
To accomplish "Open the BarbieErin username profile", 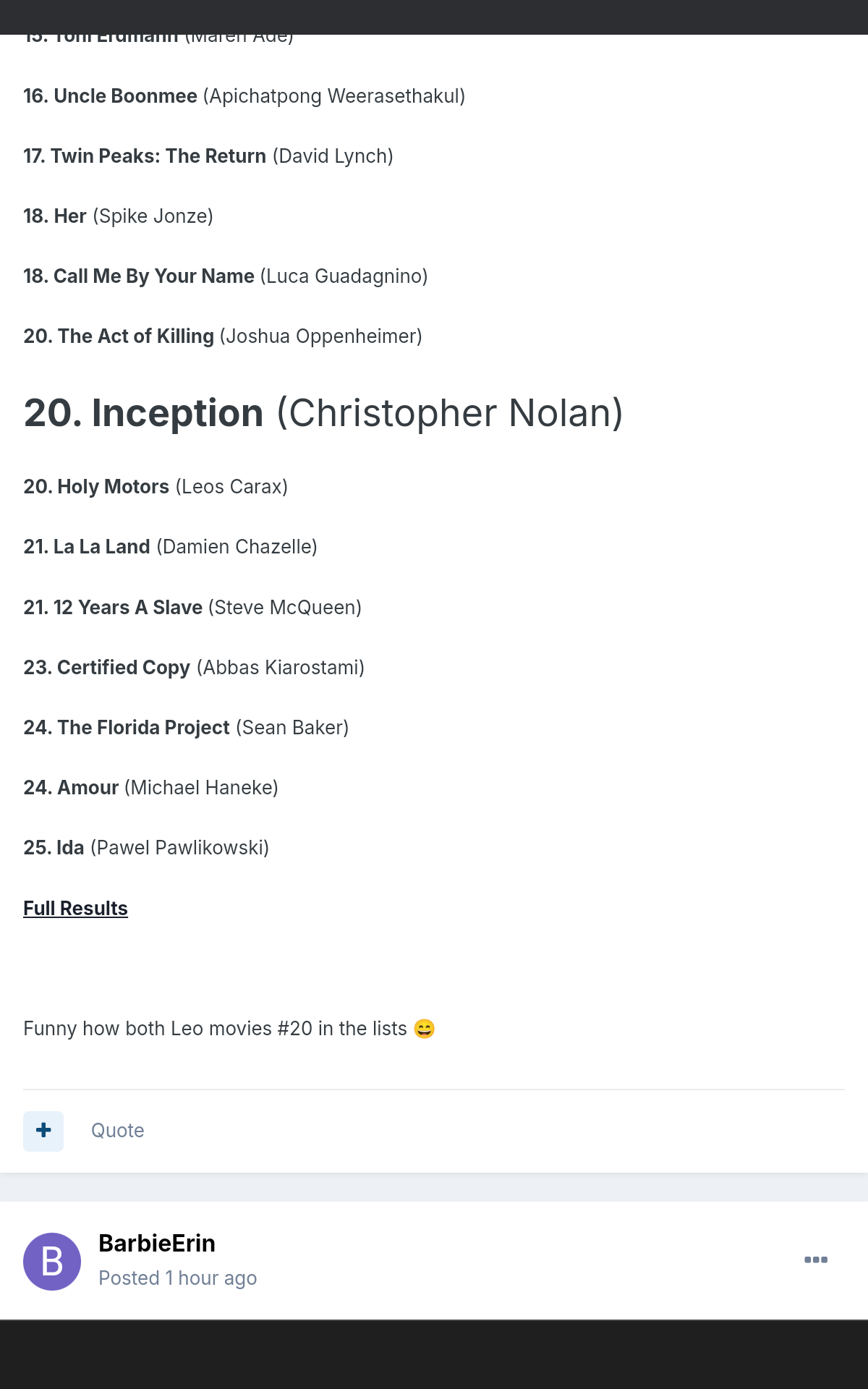I will pyautogui.click(x=157, y=1243).
